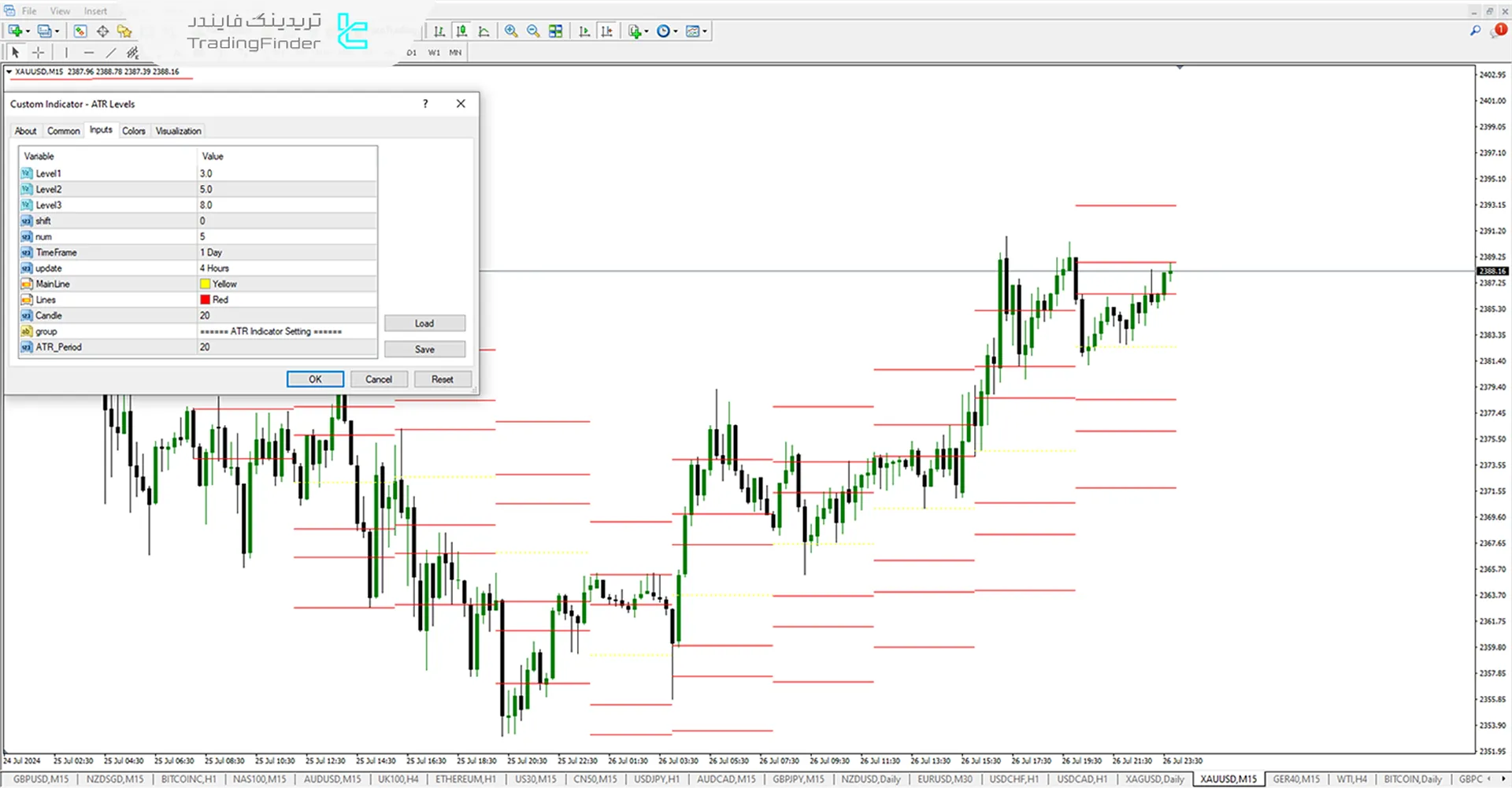Open the Colors tab in dialog
The height and width of the screenshot is (788, 1512).
[x=133, y=131]
